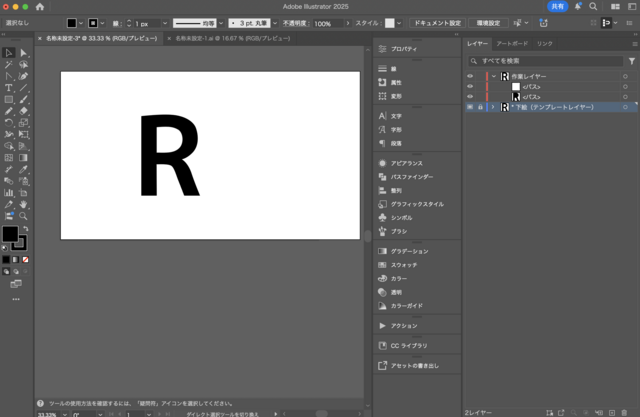This screenshot has width=640, height=417.
Task: Click the delete selection trash icon
Action: pos(624,413)
